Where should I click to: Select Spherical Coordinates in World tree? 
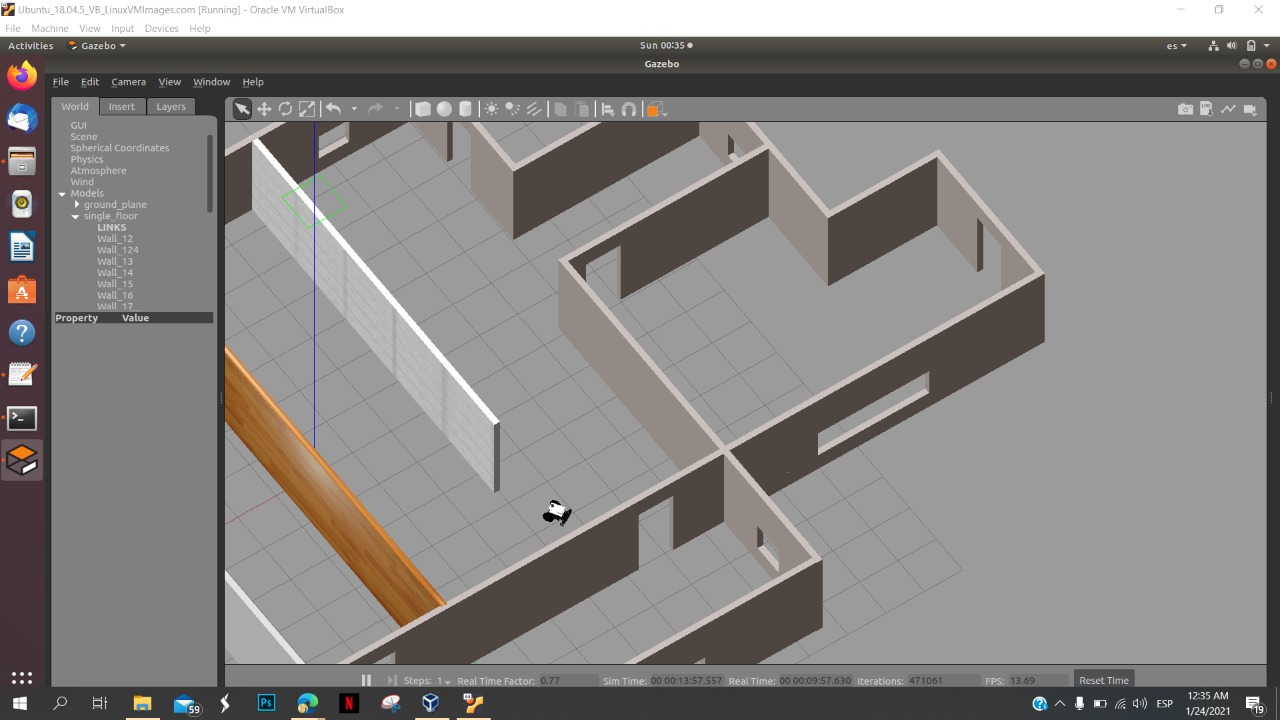(120, 148)
